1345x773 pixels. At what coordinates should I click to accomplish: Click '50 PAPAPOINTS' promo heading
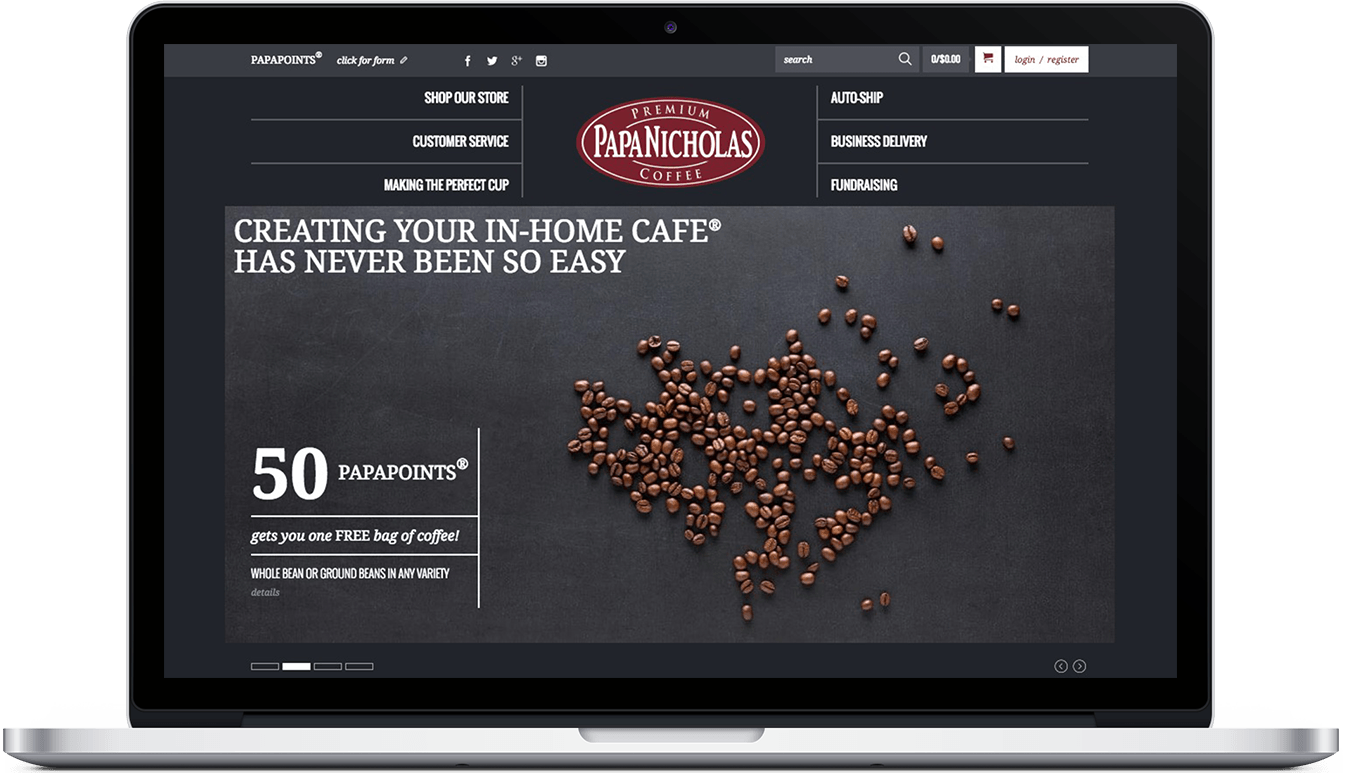360,473
